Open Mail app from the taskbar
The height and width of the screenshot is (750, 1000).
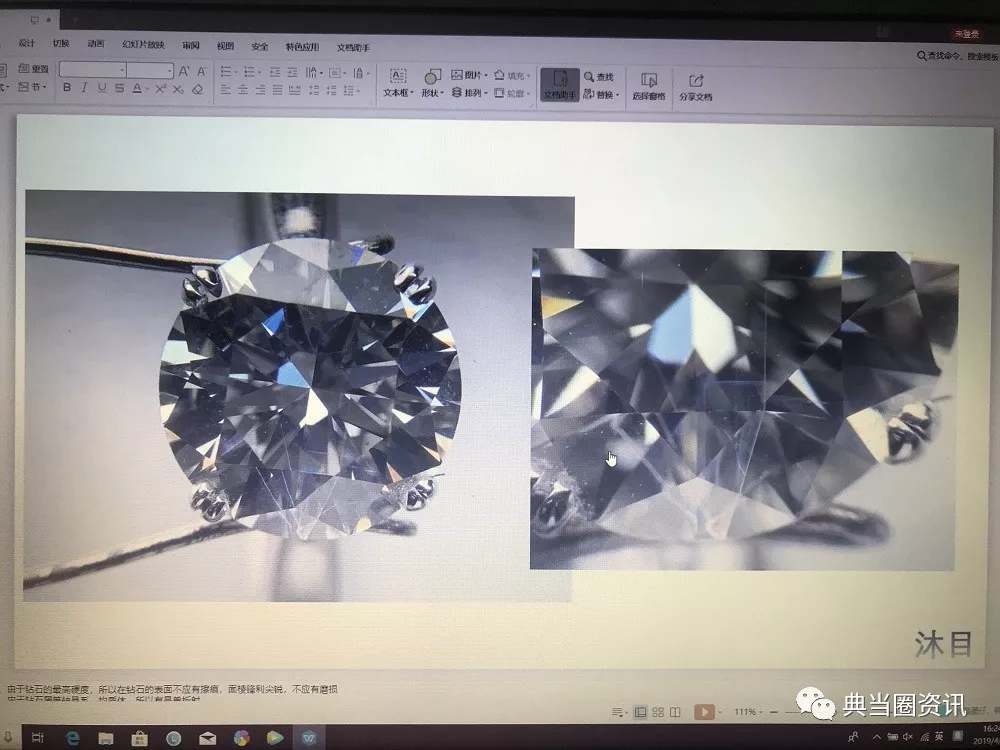[207, 739]
